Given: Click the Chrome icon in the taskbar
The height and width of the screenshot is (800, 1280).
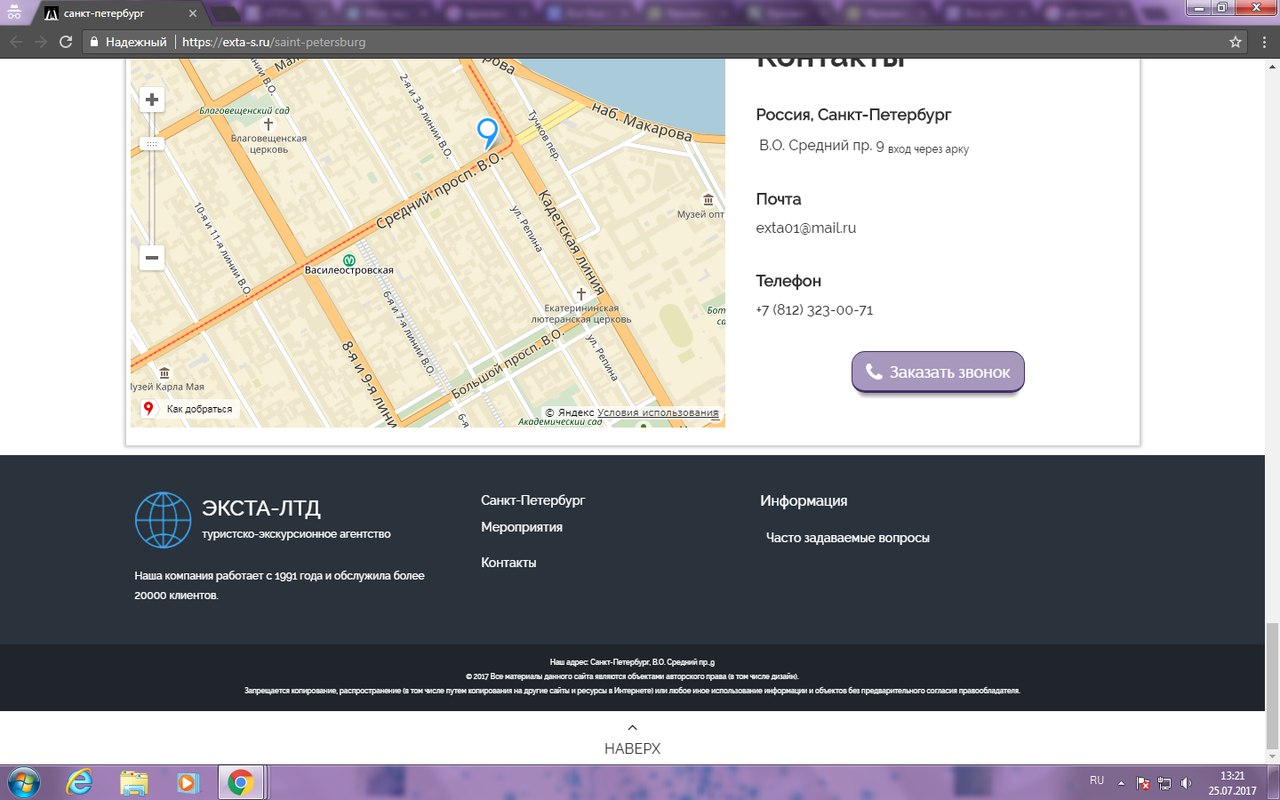Looking at the screenshot, I should tap(239, 782).
